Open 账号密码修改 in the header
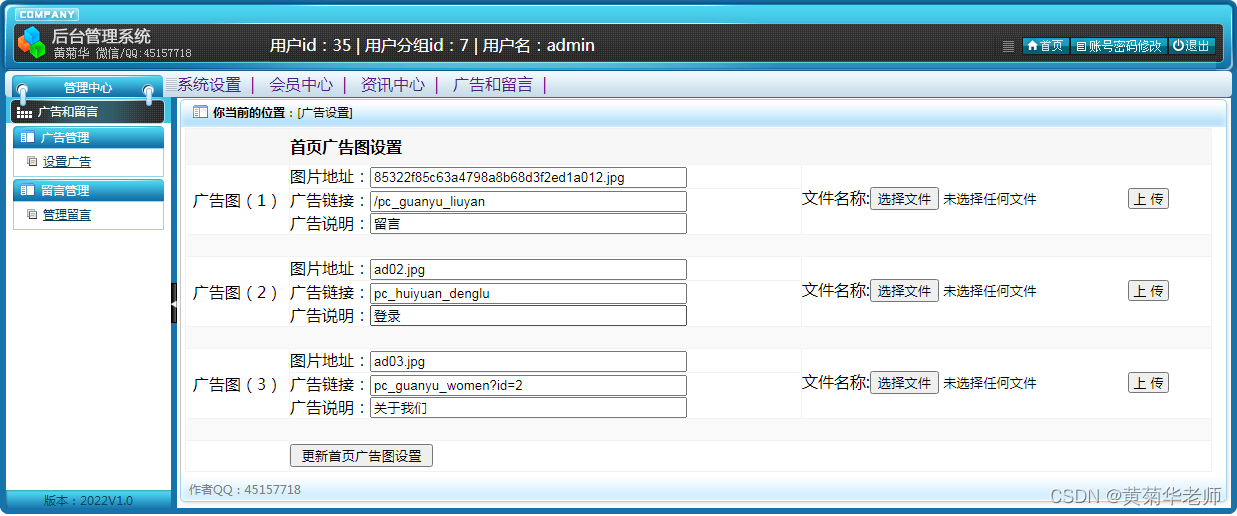Viewport: 1237px width, 516px height. click(x=1118, y=46)
